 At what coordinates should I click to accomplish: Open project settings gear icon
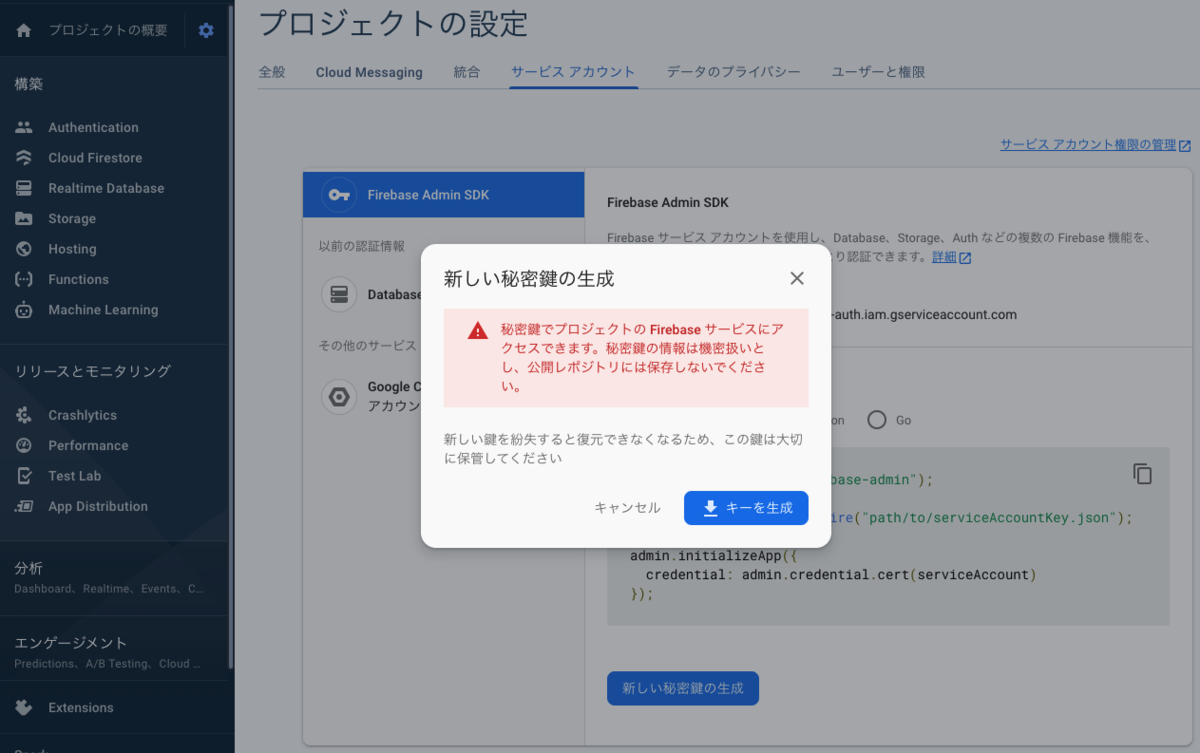[206, 30]
